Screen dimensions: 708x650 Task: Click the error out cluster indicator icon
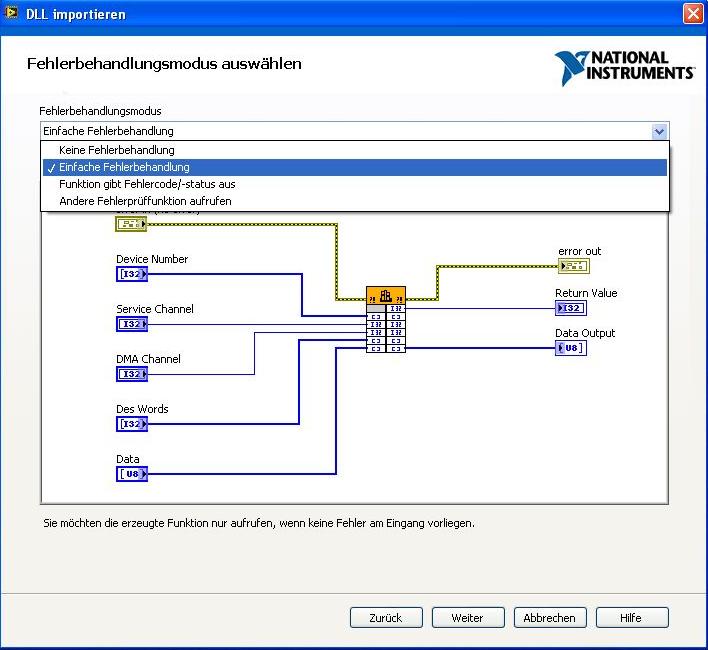point(574,266)
